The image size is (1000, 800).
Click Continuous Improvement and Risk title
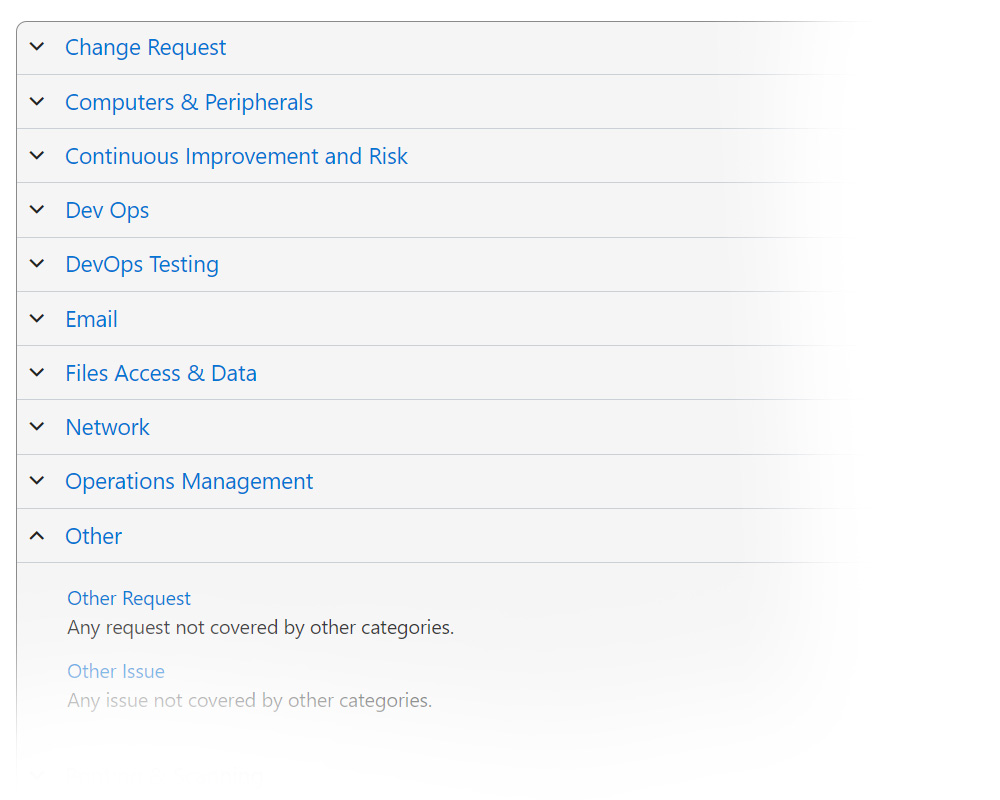point(236,156)
